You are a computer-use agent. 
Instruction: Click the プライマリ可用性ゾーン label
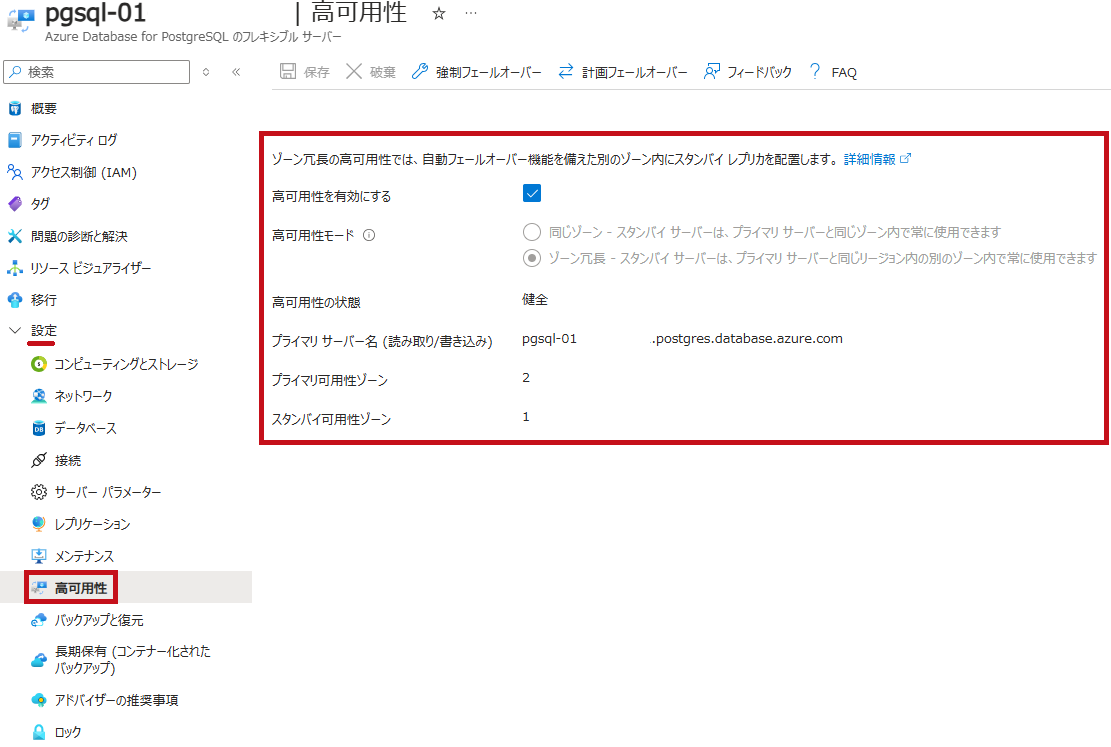(x=329, y=381)
